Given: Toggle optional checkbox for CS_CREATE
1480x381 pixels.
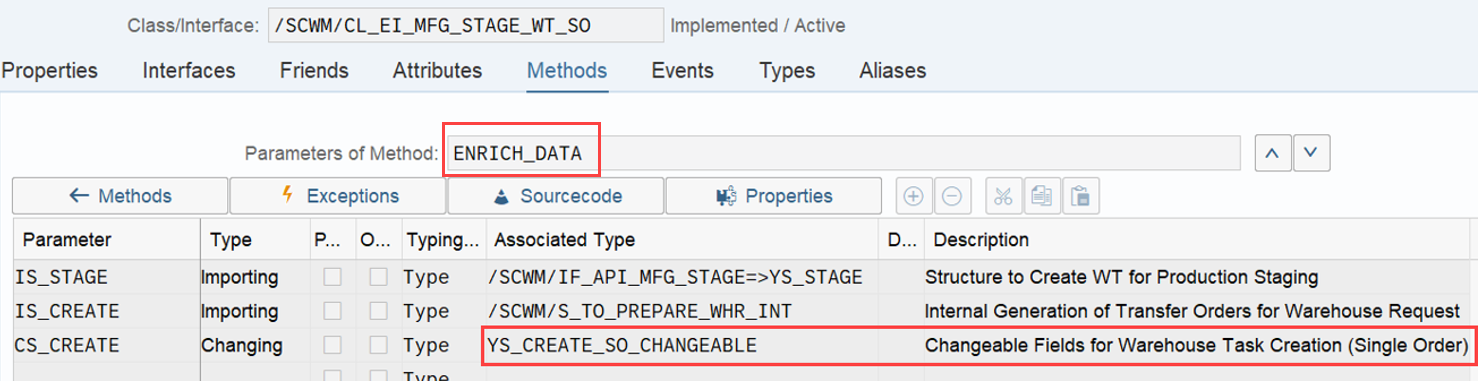Looking at the screenshot, I should [378, 345].
